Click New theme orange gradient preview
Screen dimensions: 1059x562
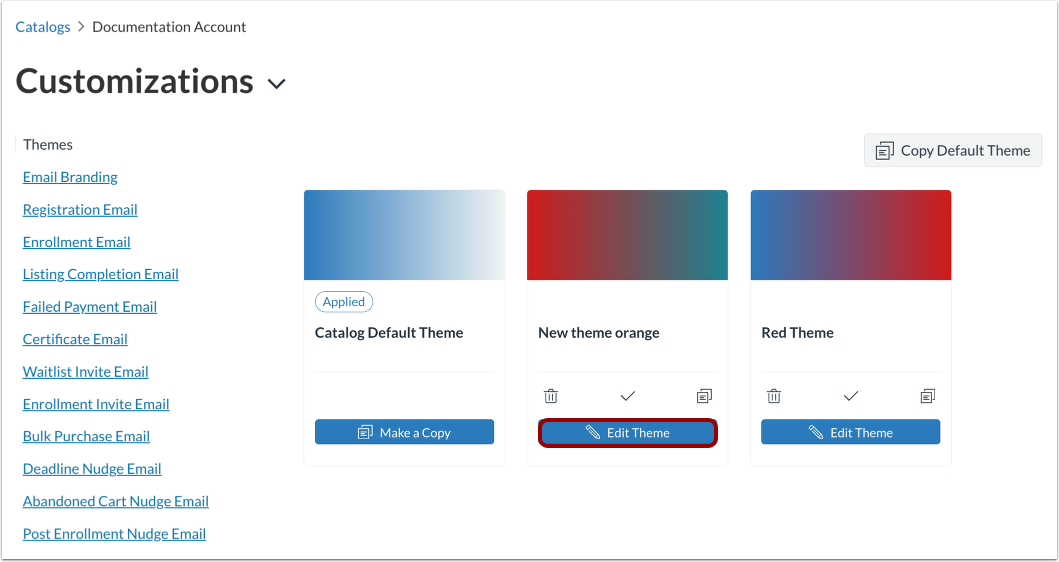[627, 235]
